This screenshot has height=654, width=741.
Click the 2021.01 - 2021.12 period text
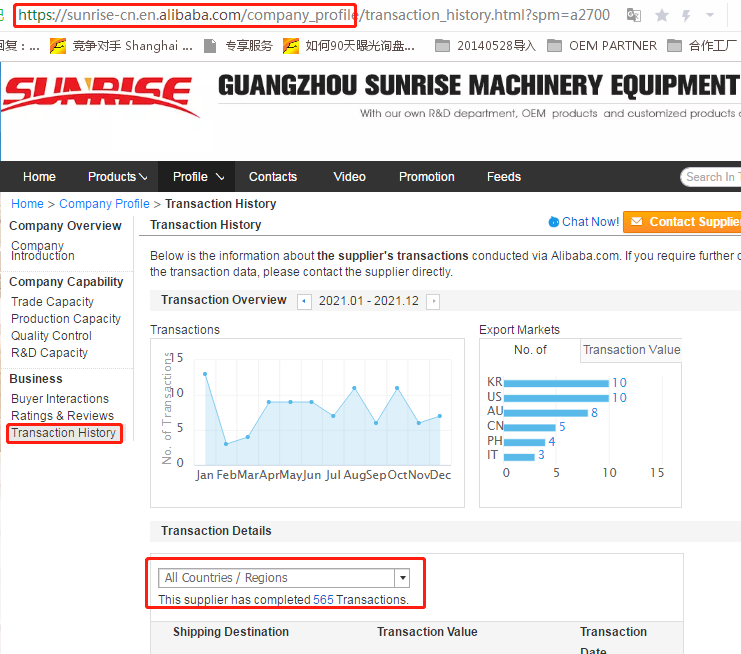tap(369, 301)
